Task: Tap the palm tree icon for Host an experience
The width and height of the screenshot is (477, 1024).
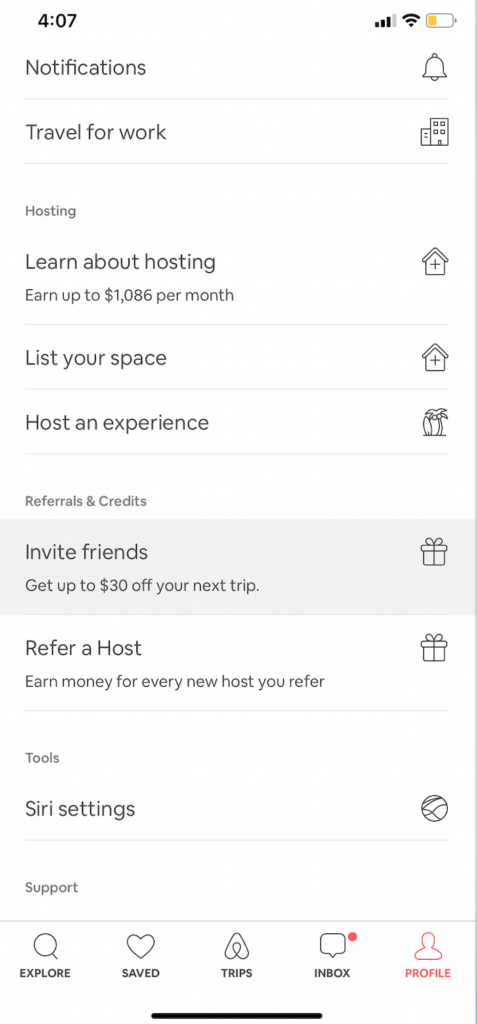Action: tap(435, 422)
